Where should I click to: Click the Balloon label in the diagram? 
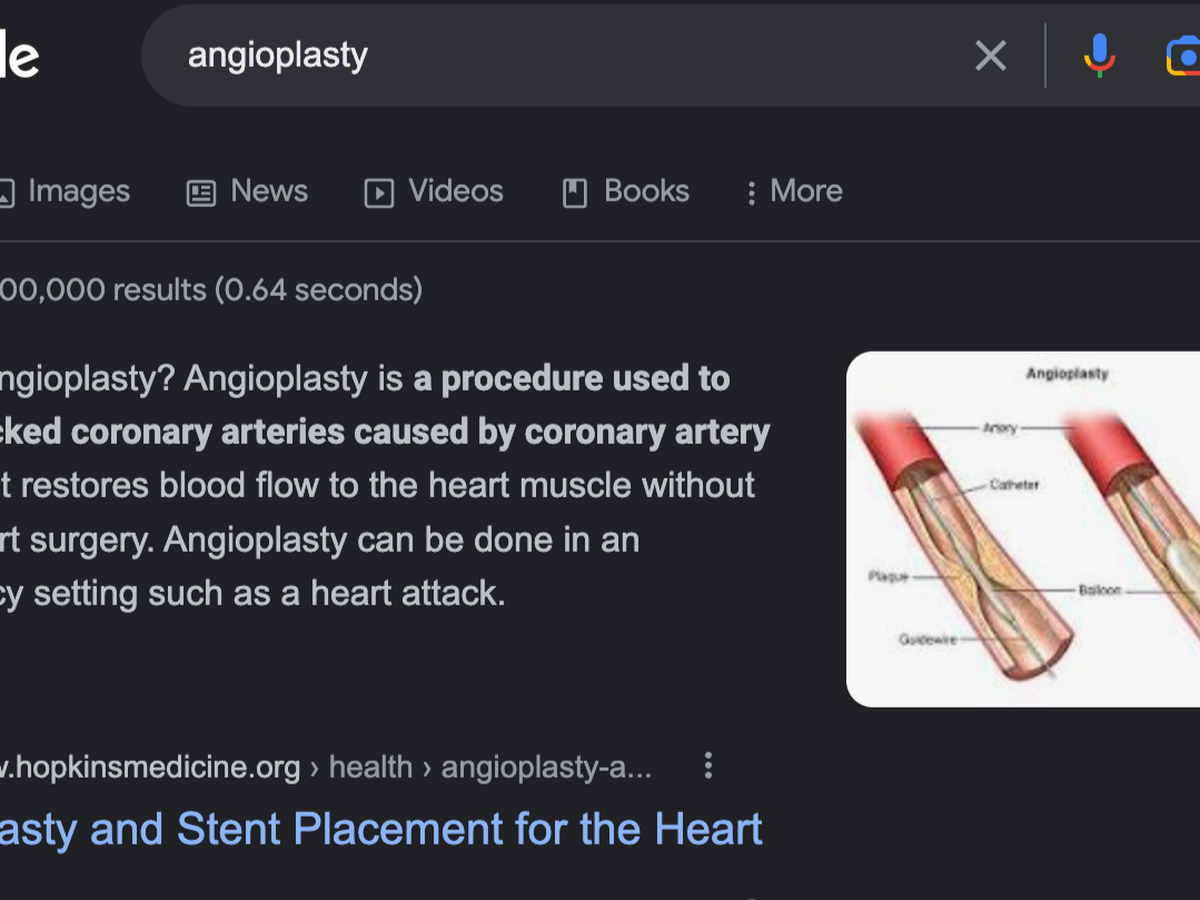1100,591
